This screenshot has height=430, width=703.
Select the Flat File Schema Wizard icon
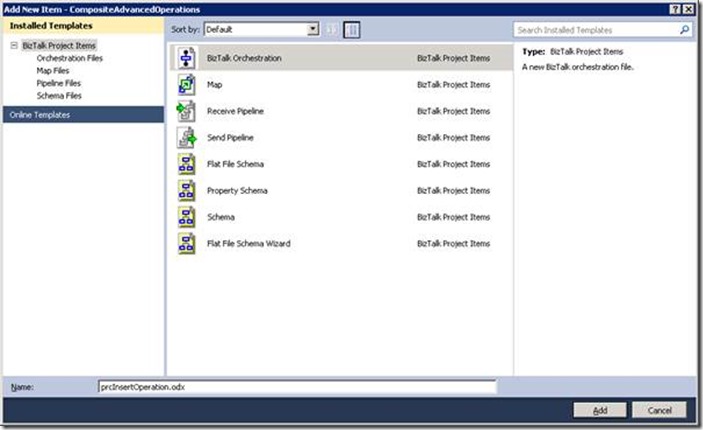click(x=187, y=243)
